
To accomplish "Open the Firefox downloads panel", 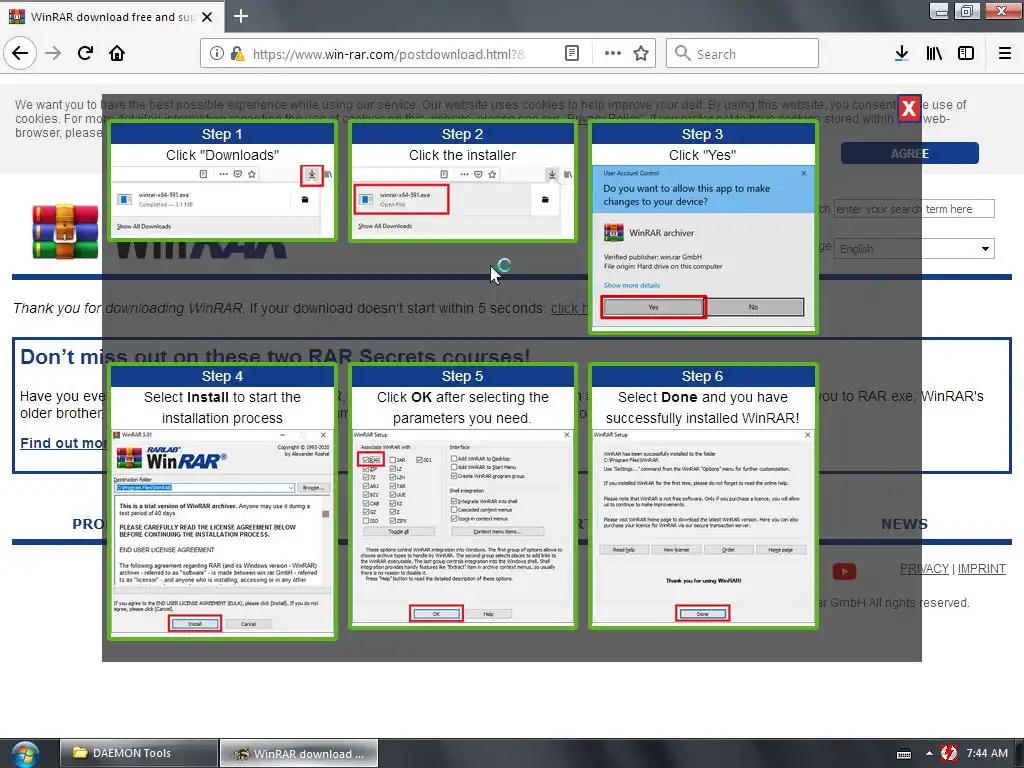I will coord(901,54).
